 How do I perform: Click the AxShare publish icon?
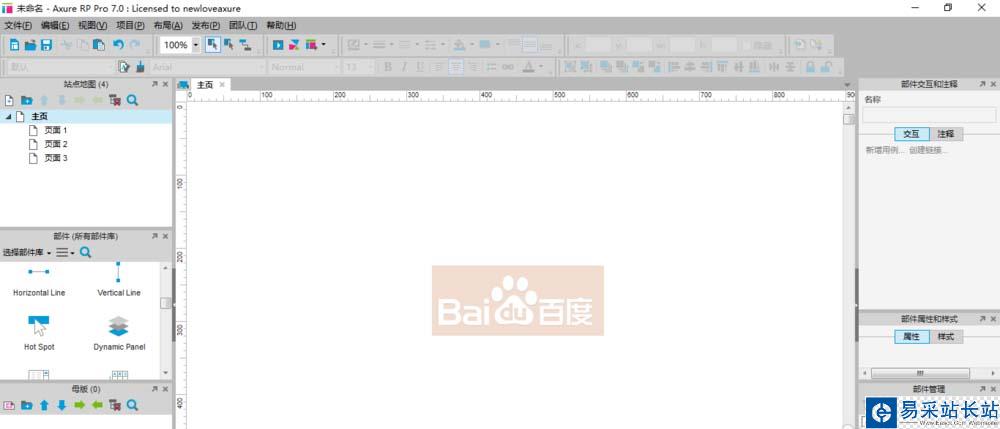(x=294, y=45)
